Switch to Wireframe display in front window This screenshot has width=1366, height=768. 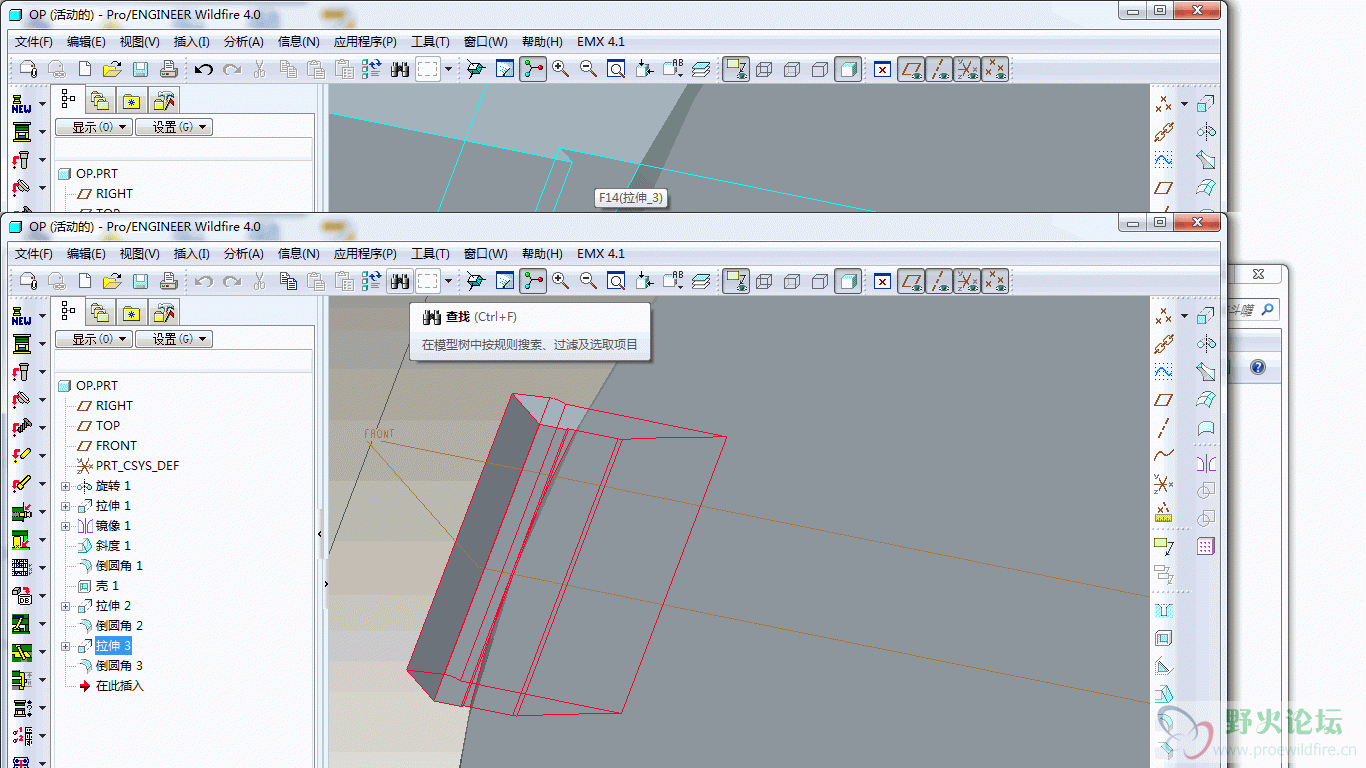[764, 282]
